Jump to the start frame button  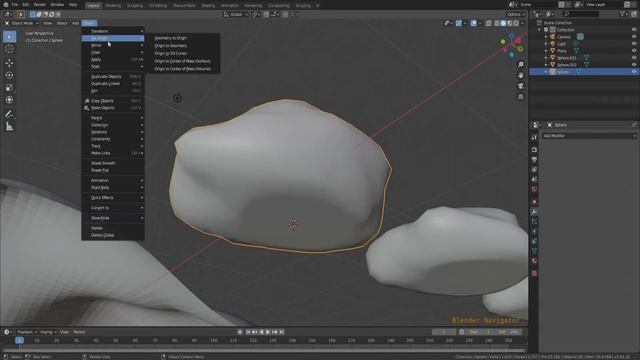pos(248,332)
